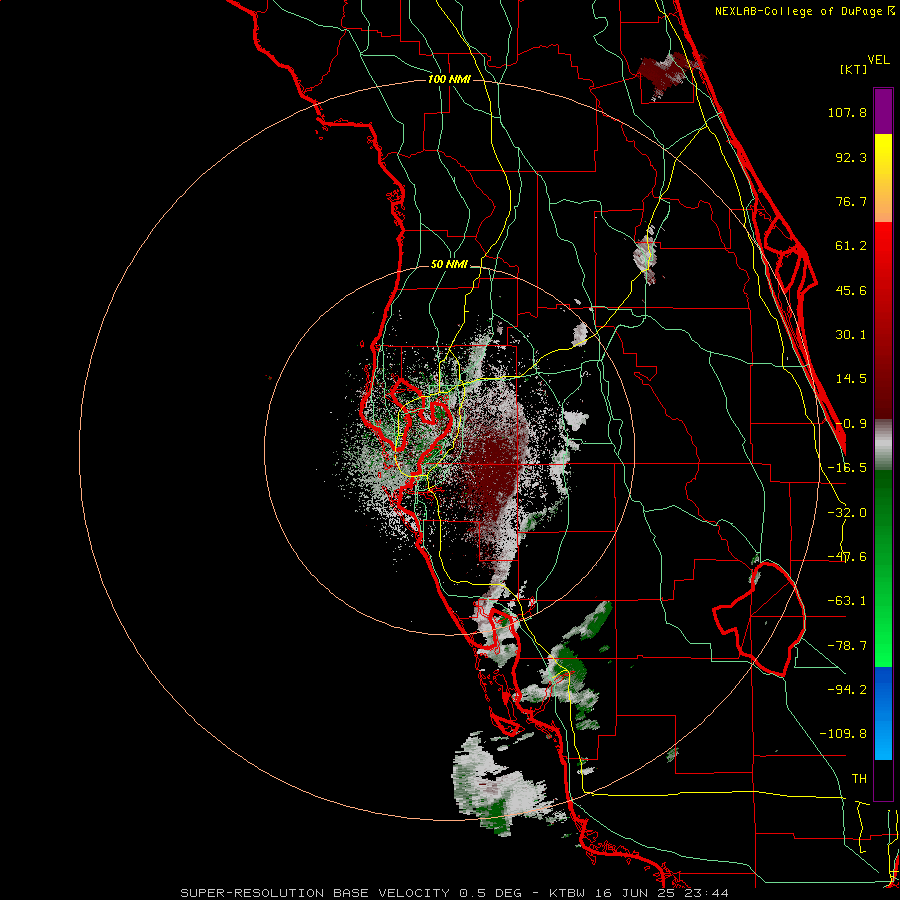Select the -32.0 scale value

pyautogui.click(x=847, y=513)
